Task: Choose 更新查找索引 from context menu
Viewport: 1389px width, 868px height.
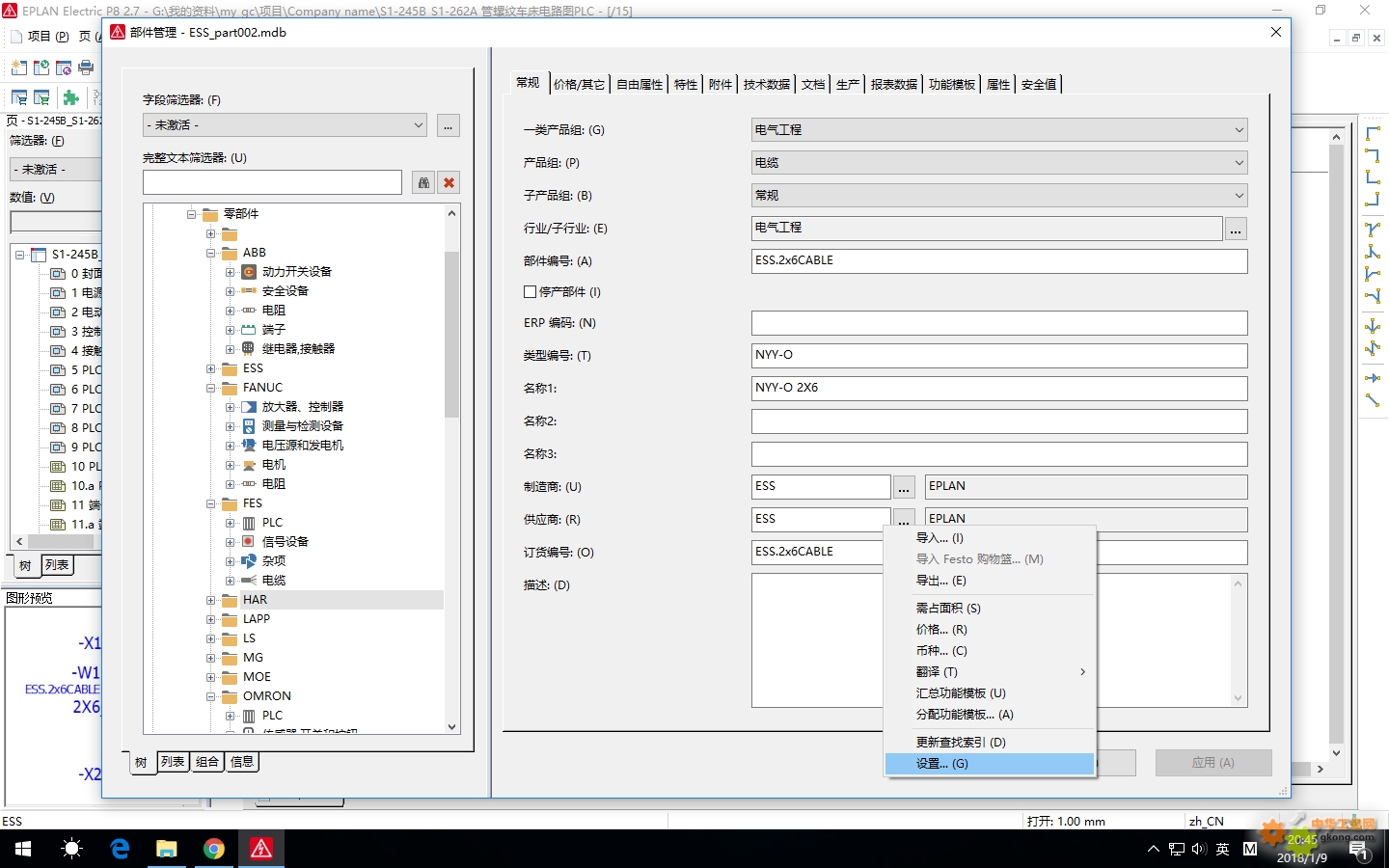Action: click(990, 743)
